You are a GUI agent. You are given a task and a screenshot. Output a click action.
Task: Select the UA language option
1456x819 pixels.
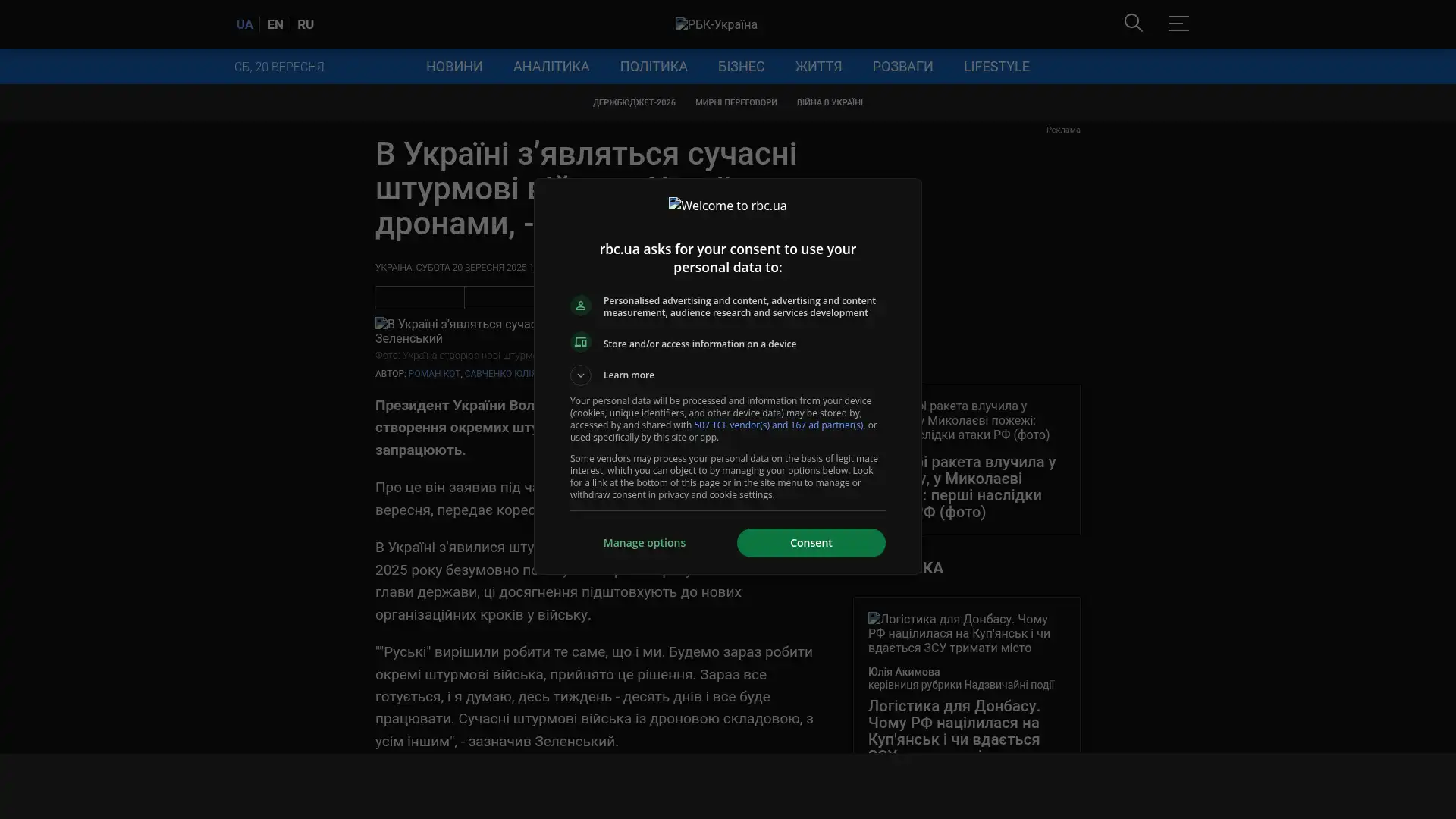244,24
